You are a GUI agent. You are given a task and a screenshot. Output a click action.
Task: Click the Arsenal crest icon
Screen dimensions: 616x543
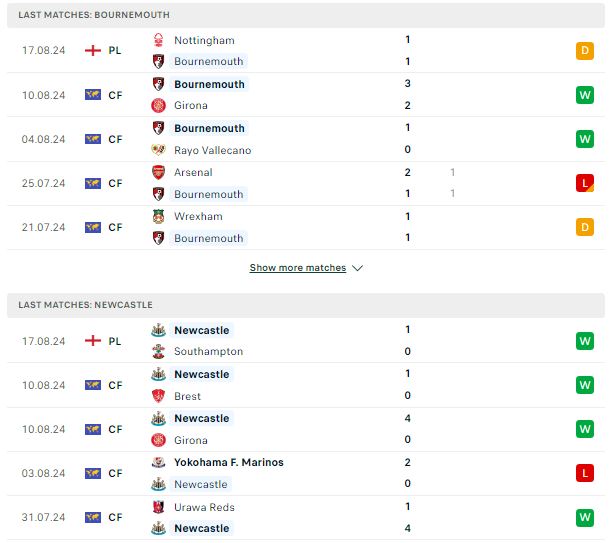(x=158, y=172)
